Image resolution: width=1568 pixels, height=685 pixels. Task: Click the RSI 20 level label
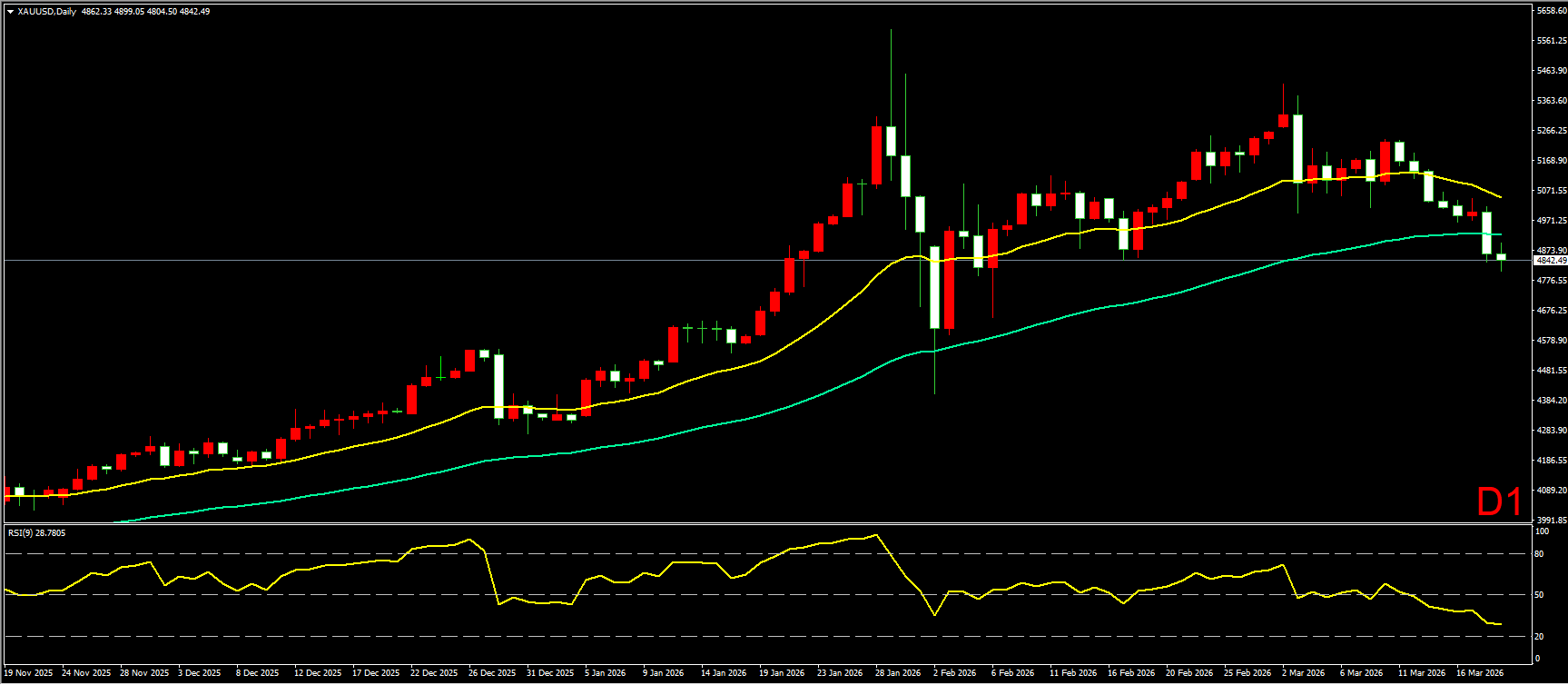click(1539, 636)
